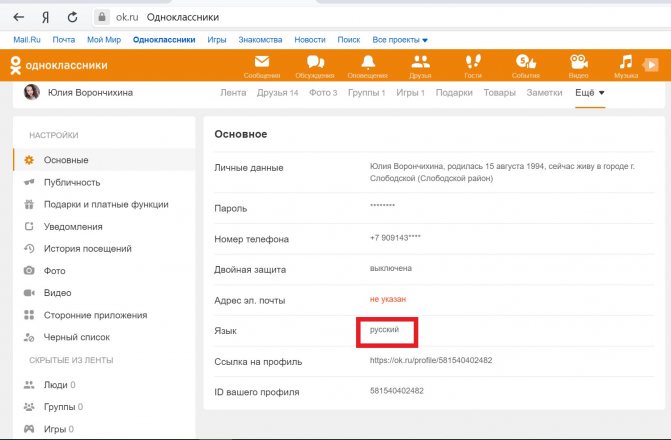Click the русский language value
Screen dimensions: 671x440
pyautogui.click(x=384, y=330)
